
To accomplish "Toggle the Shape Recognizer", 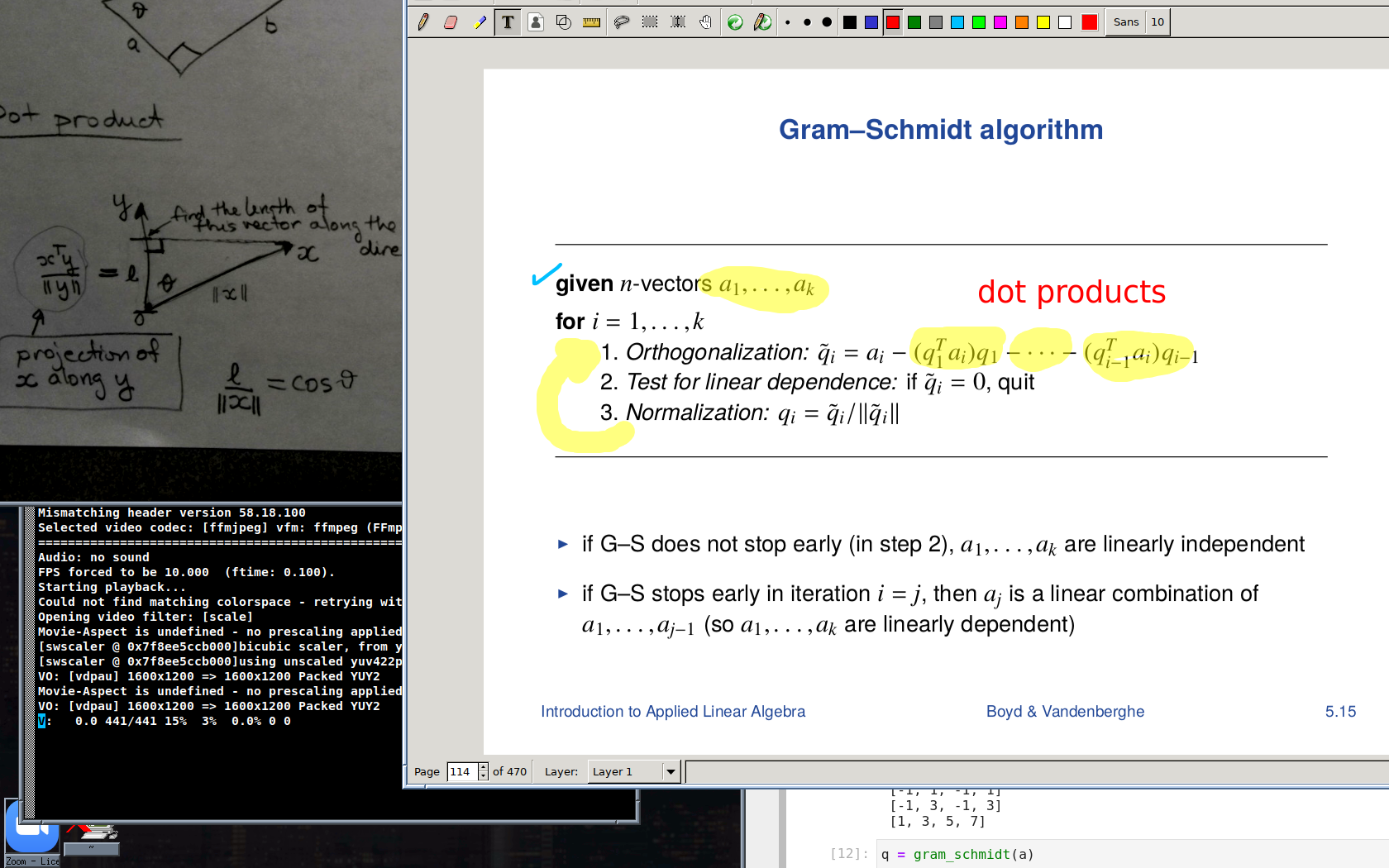I will (564, 22).
